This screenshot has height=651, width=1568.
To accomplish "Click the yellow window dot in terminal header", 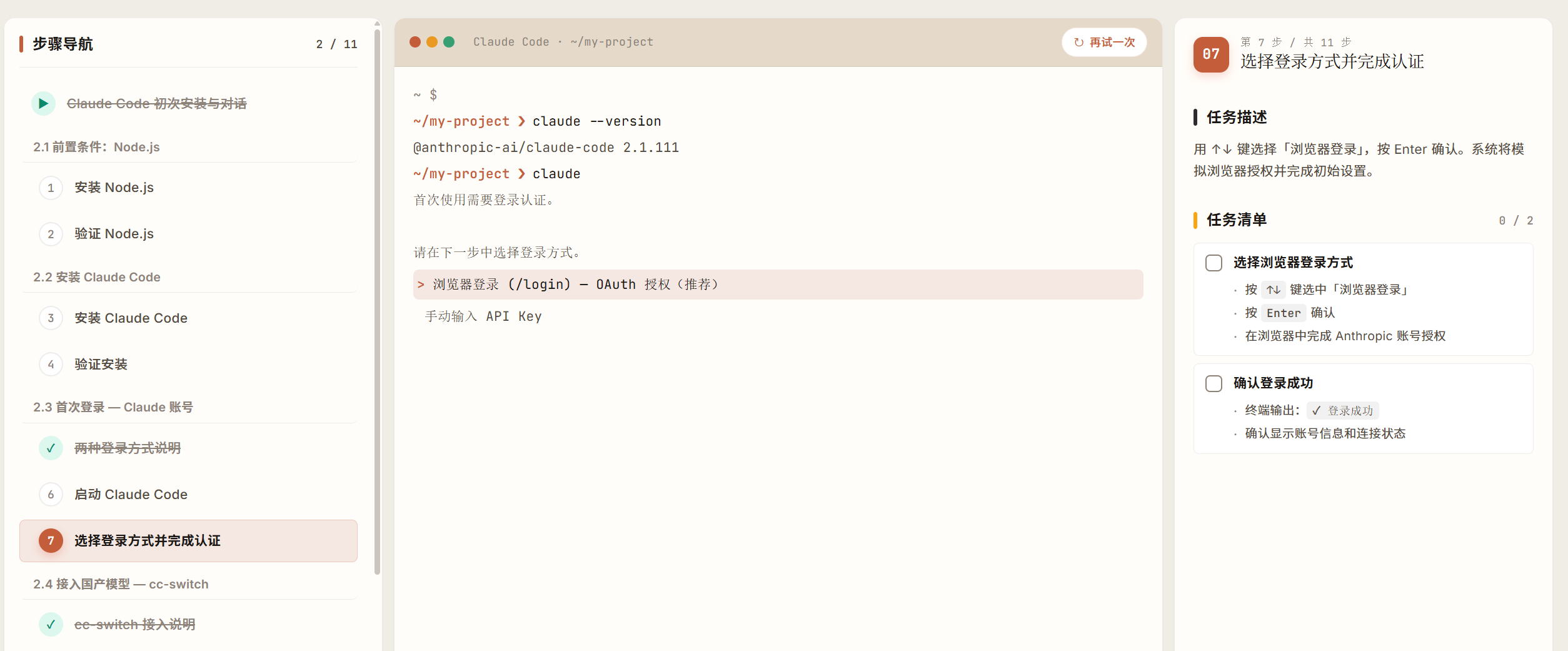I will click(x=432, y=42).
